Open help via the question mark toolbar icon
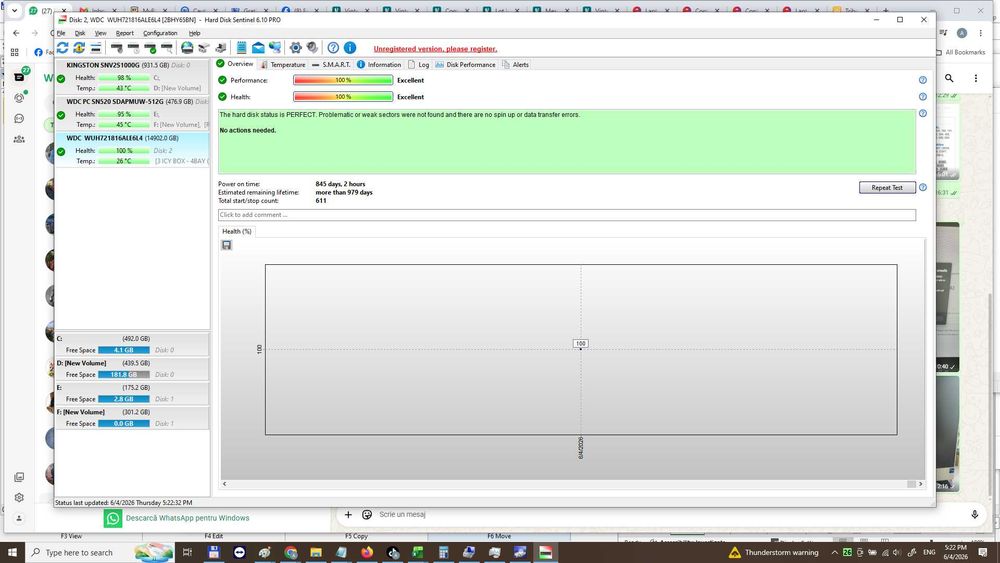 [x=333, y=48]
